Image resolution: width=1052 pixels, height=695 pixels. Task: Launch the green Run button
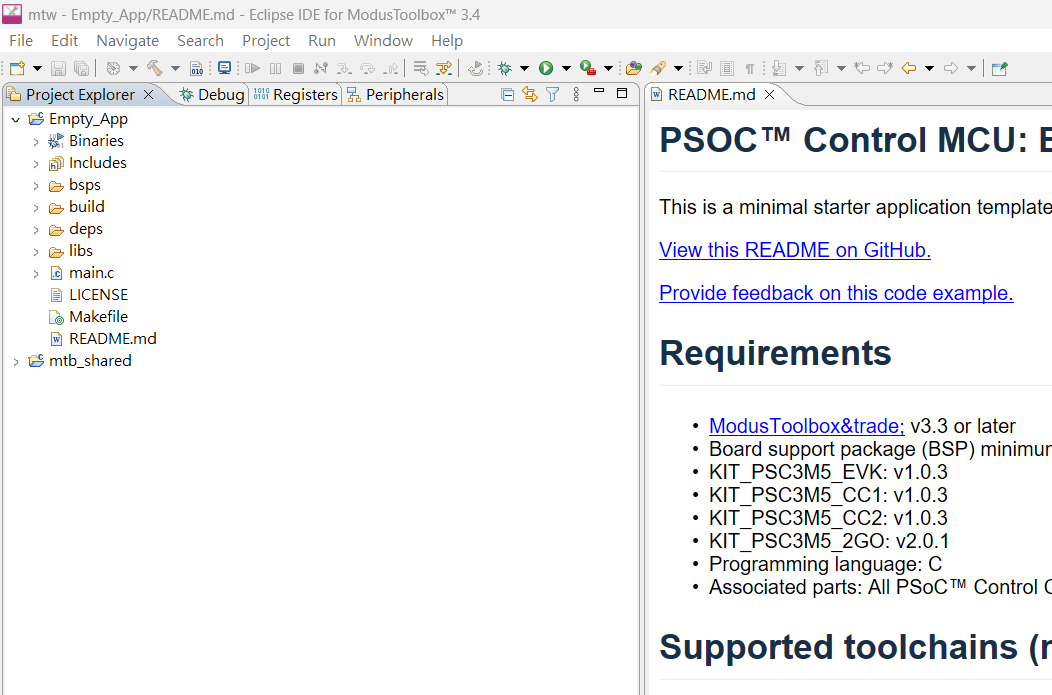pos(546,68)
